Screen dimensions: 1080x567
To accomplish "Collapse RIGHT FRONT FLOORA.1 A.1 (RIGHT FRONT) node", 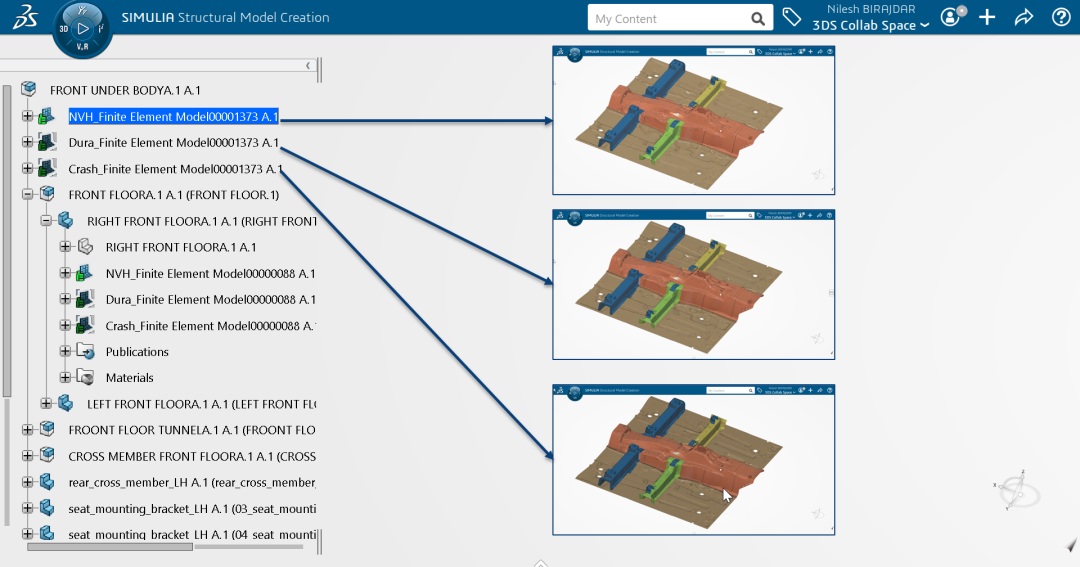I will pyautogui.click(x=46, y=220).
